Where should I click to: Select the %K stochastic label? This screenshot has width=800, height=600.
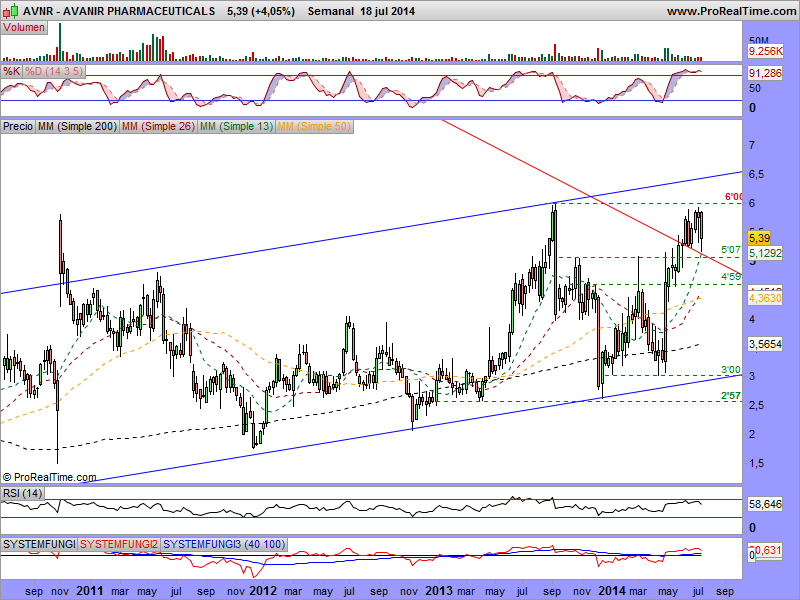click(x=11, y=71)
